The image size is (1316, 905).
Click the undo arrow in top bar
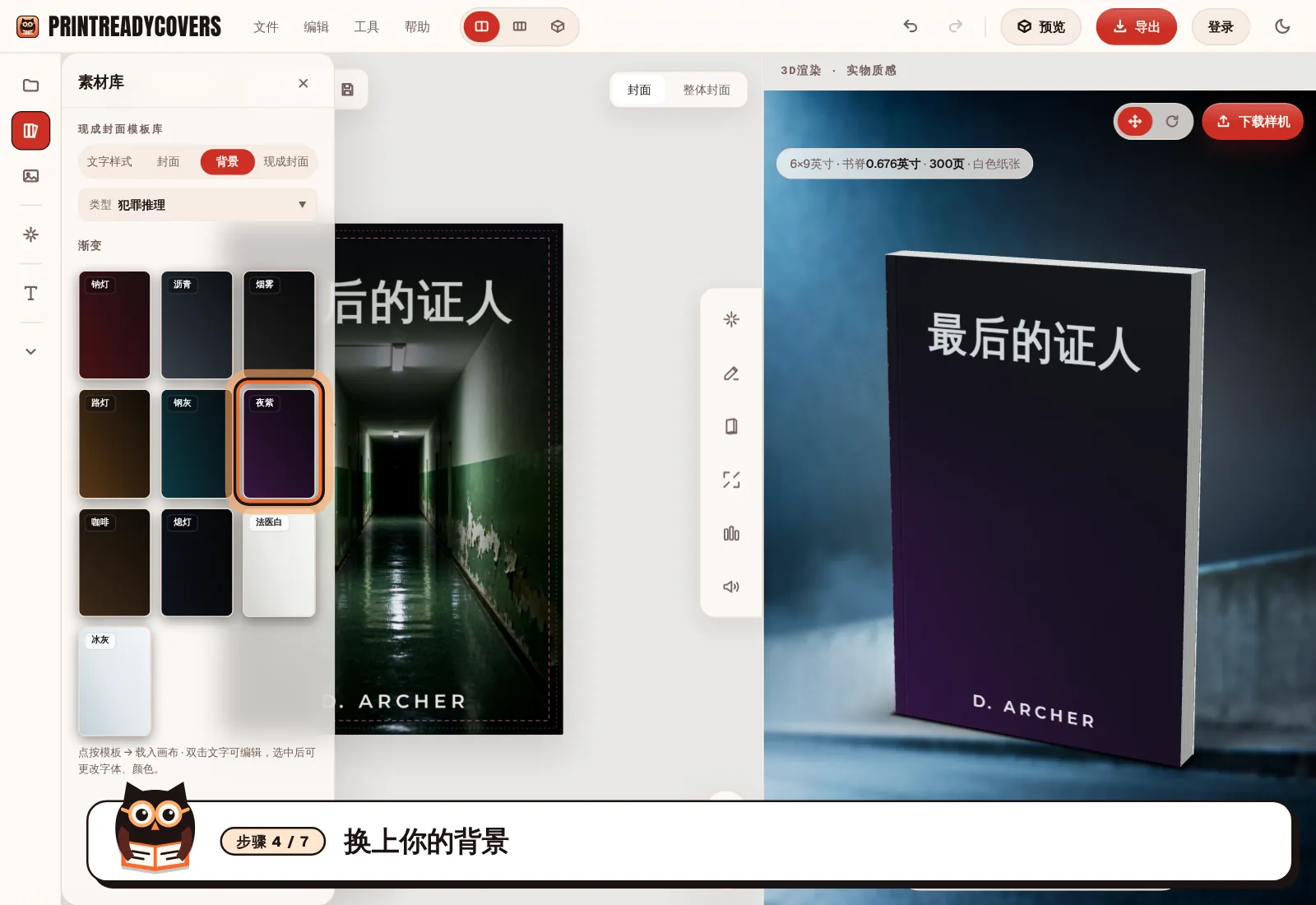pyautogui.click(x=910, y=26)
